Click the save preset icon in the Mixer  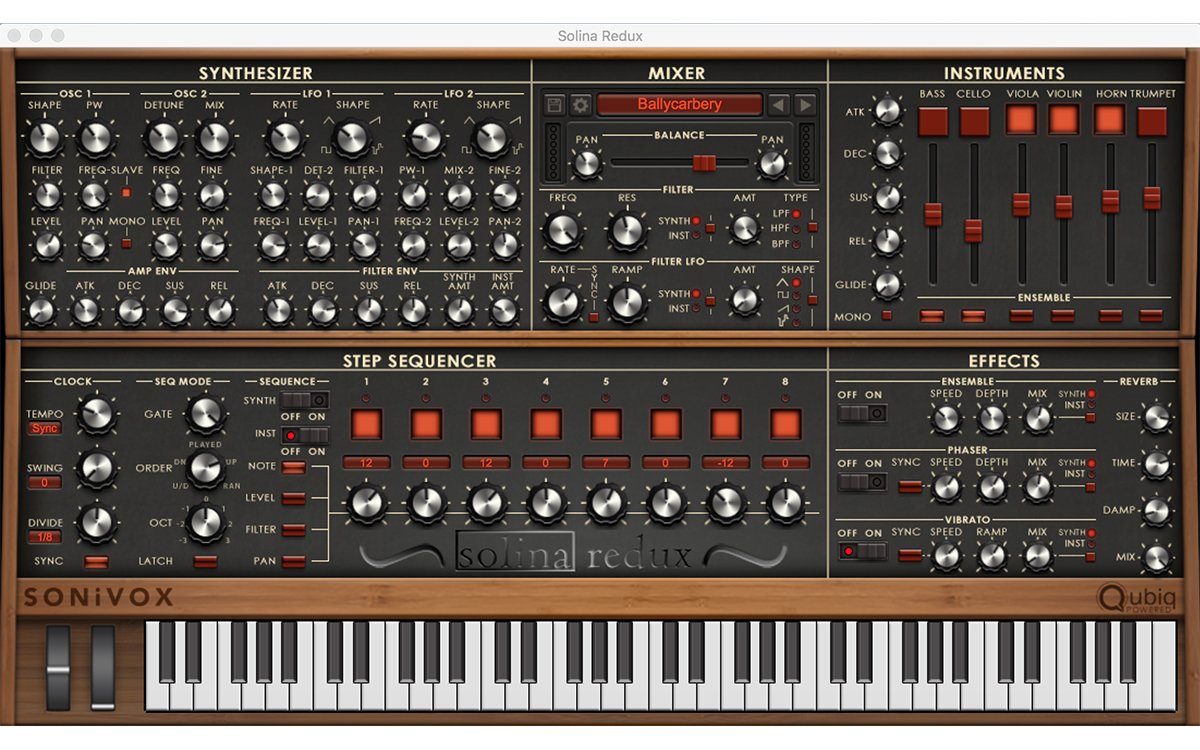pyautogui.click(x=554, y=105)
